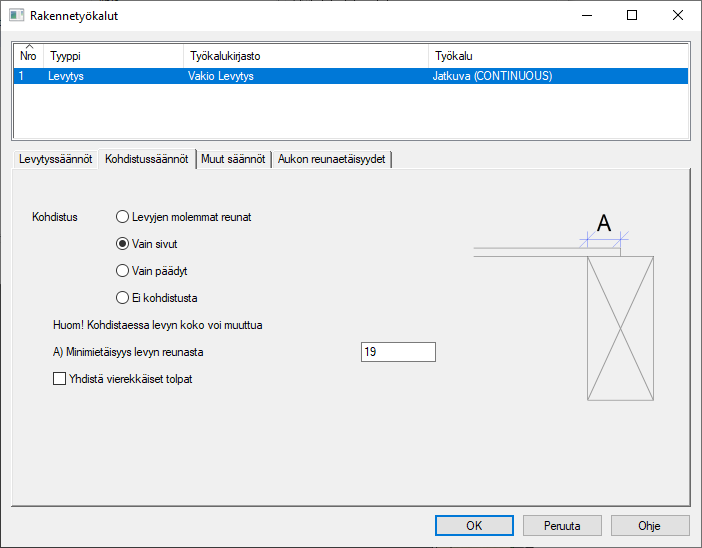Enable Yhdistä vierekkäiset tolpat checkbox
Image resolution: width=702 pixels, height=548 pixels.
[59, 379]
